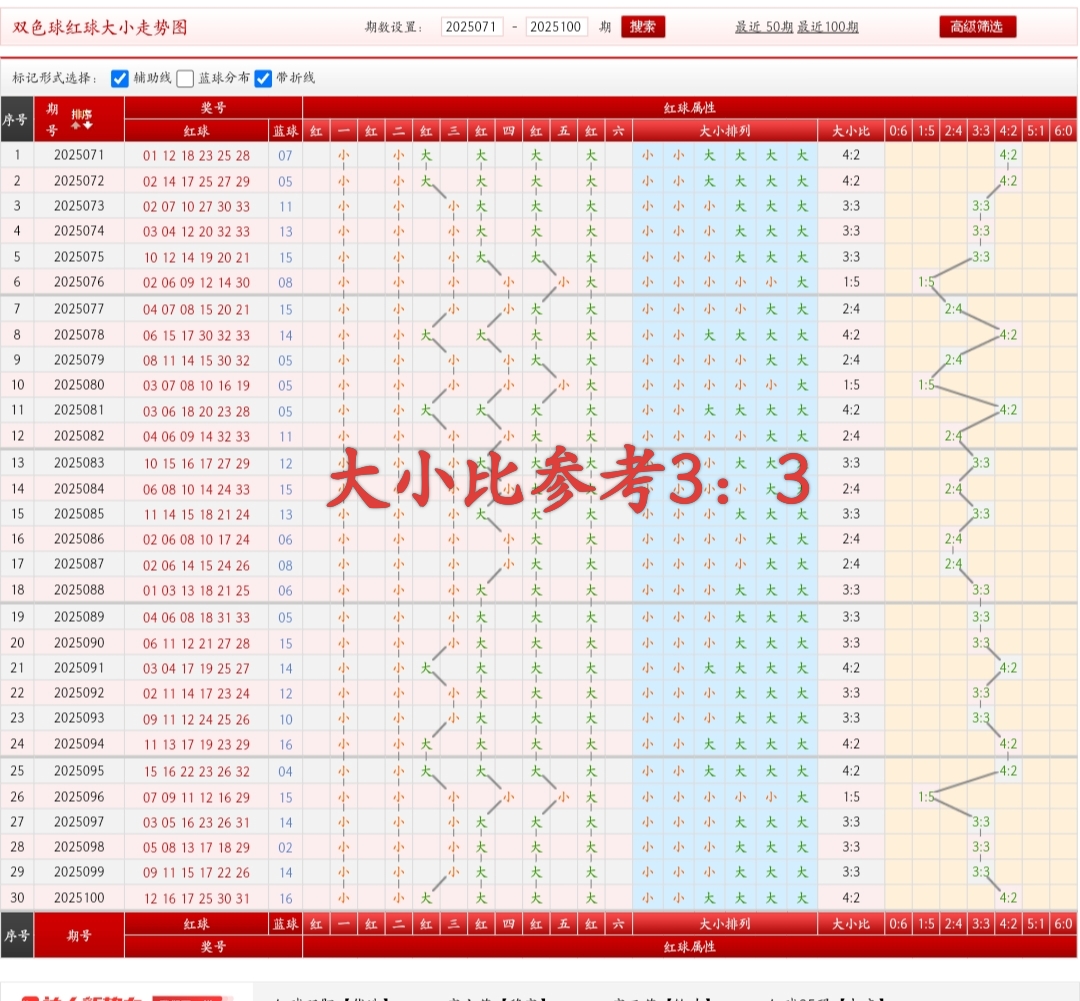Screen dimensions: 1080x1001
Task: Disable the 常折线 checkbox
Action: tap(263, 77)
